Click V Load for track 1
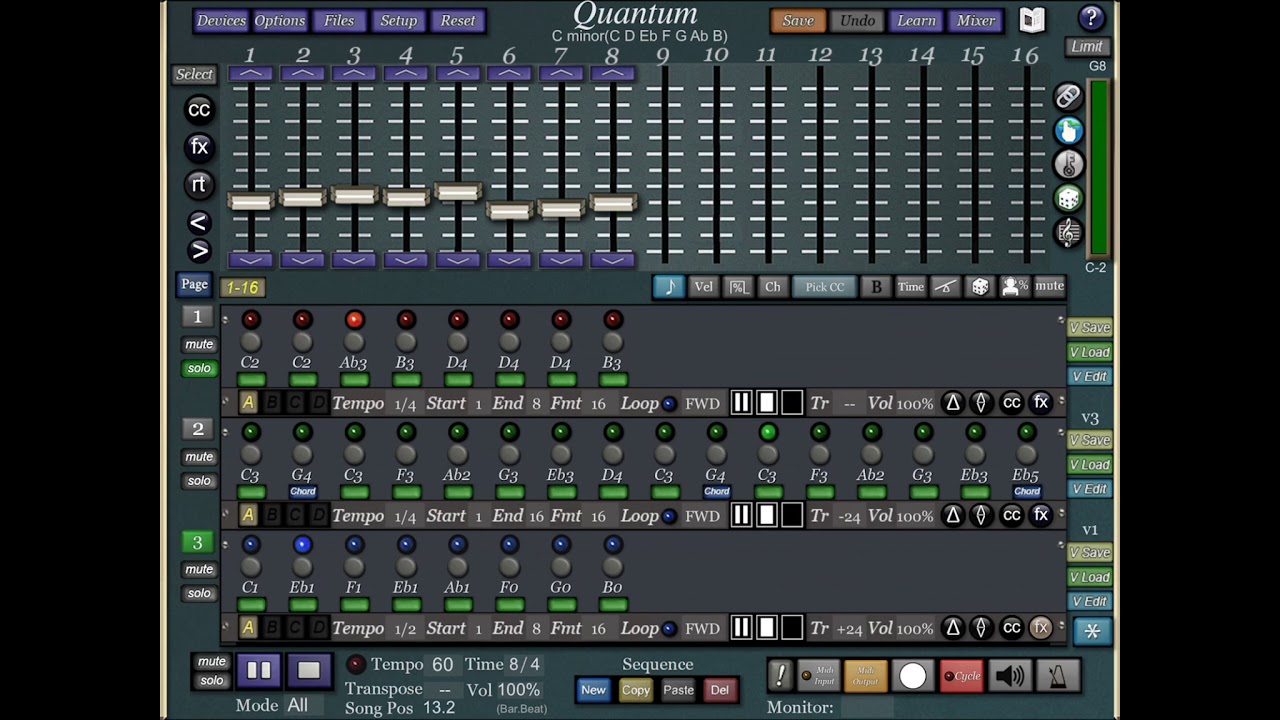1280x720 pixels. point(1089,352)
